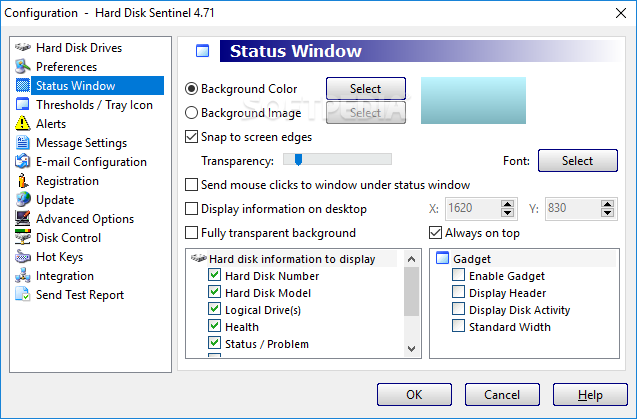Open Help with the Help button

click(x=590, y=394)
